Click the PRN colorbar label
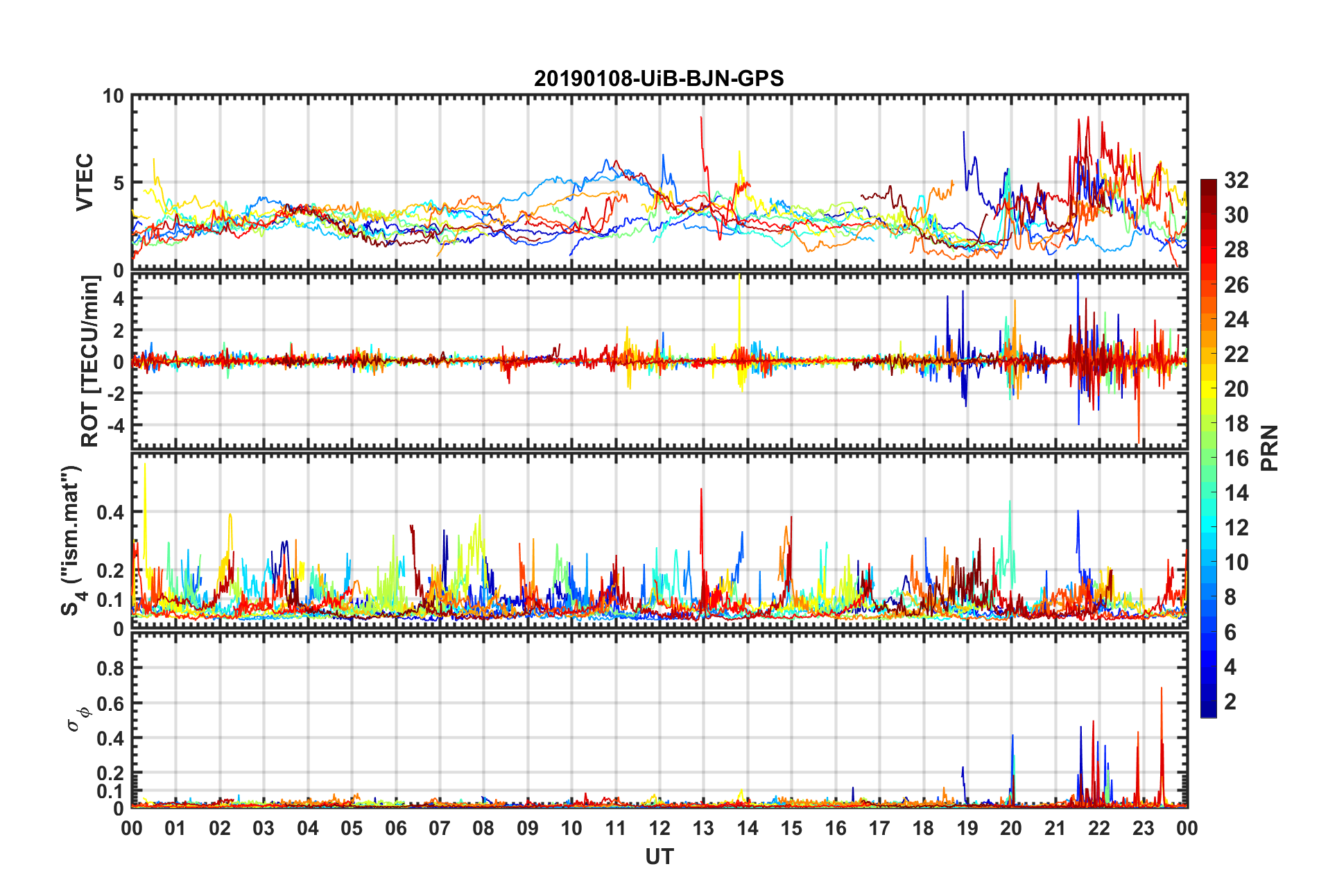This screenshot has height=896, width=1319. [x=1269, y=448]
